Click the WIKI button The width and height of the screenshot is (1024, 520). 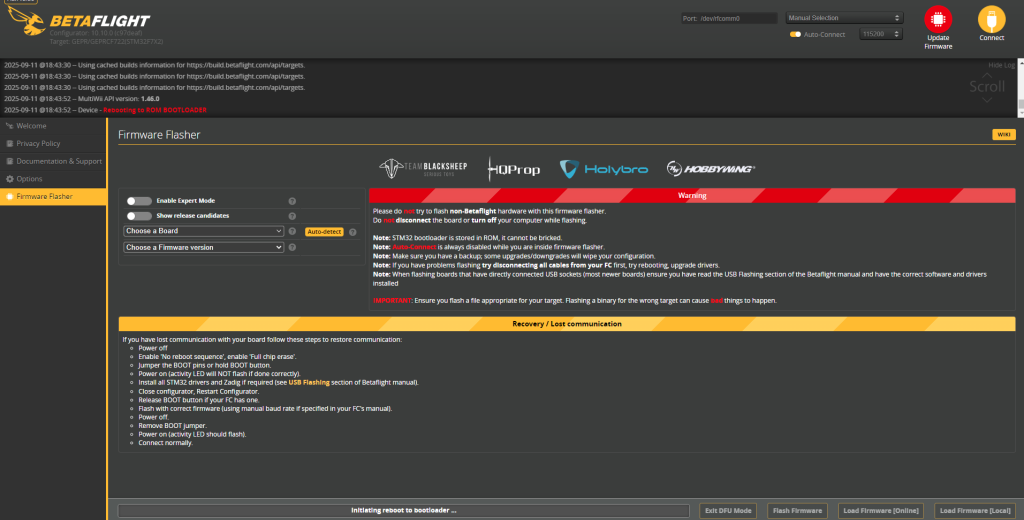coord(1004,135)
